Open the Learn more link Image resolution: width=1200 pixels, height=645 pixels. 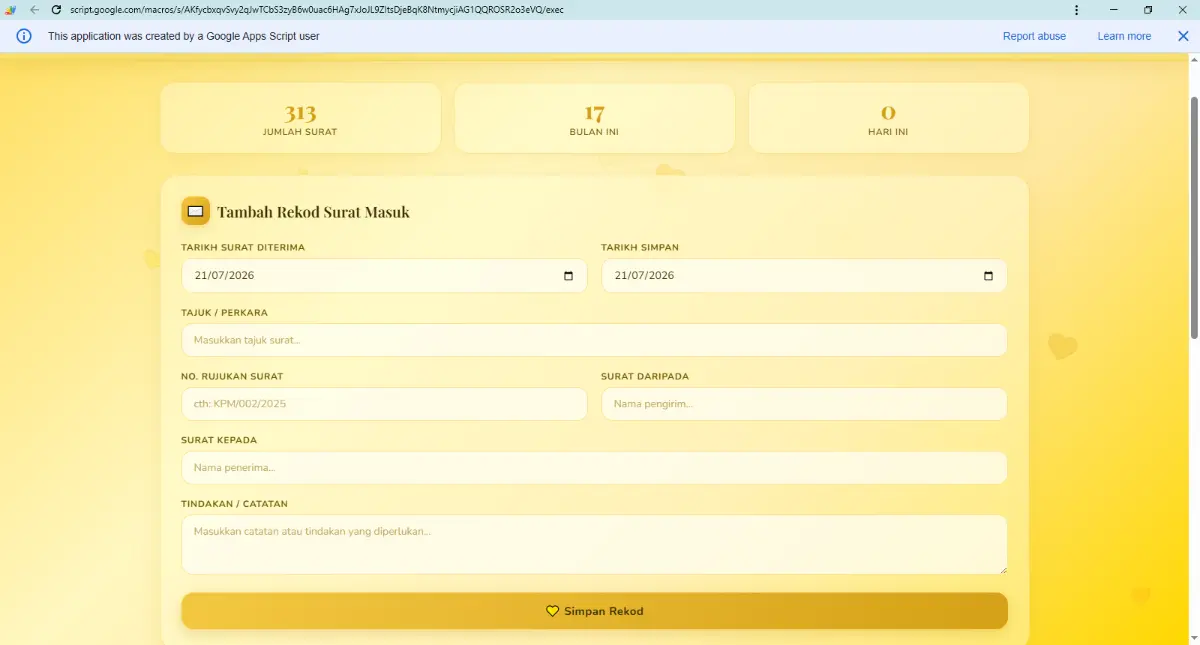[x=1124, y=36]
